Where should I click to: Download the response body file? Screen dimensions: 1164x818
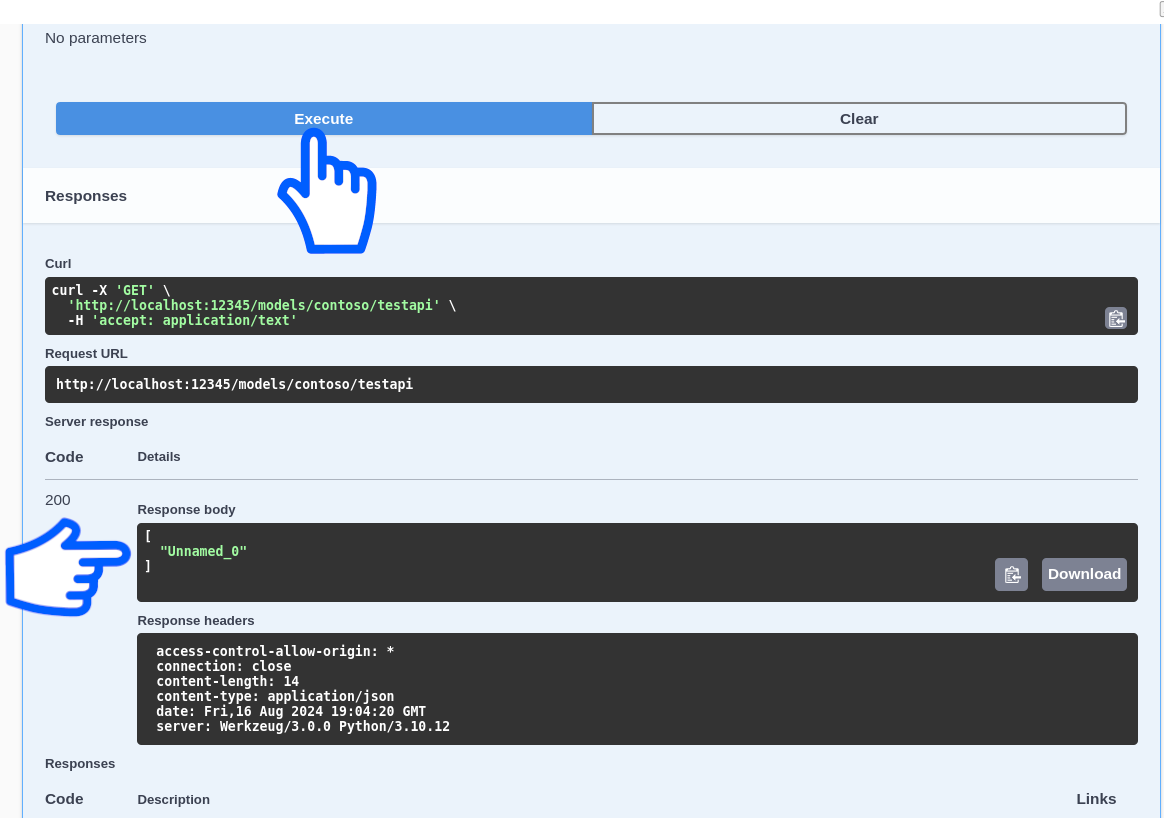pos(1084,574)
